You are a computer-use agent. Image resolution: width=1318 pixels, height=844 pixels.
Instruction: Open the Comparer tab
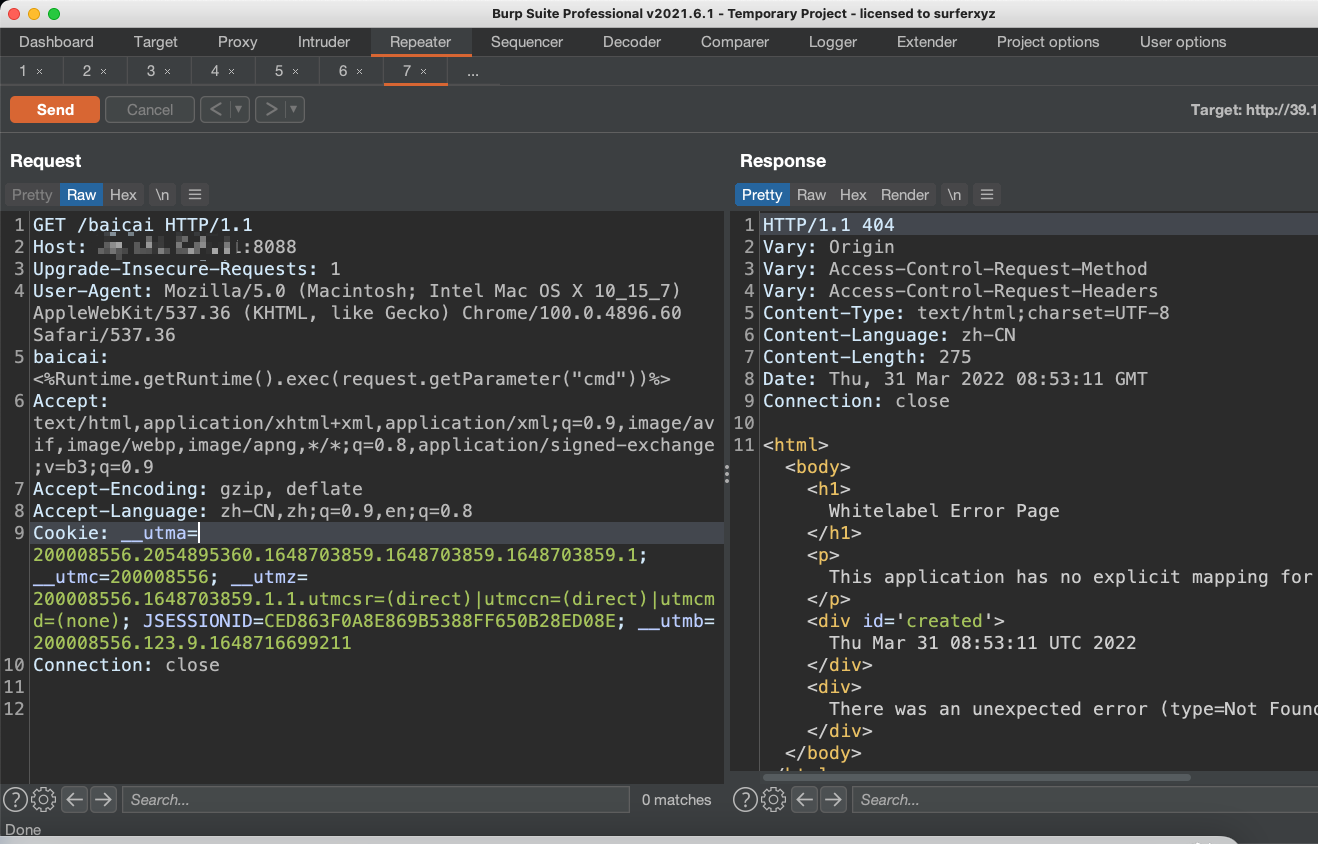735,42
